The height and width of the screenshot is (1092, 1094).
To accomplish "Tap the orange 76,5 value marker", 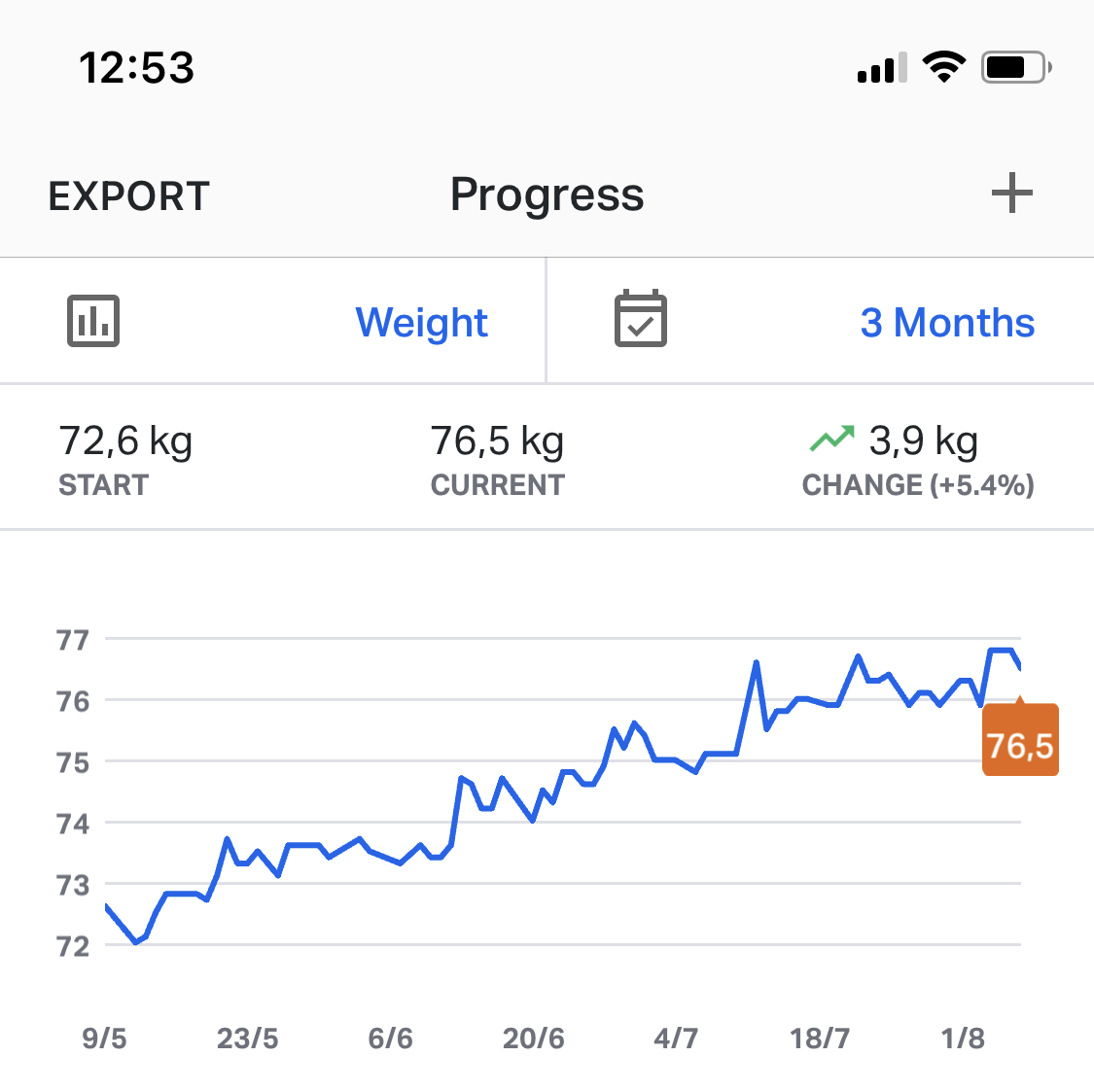I will click(1020, 744).
